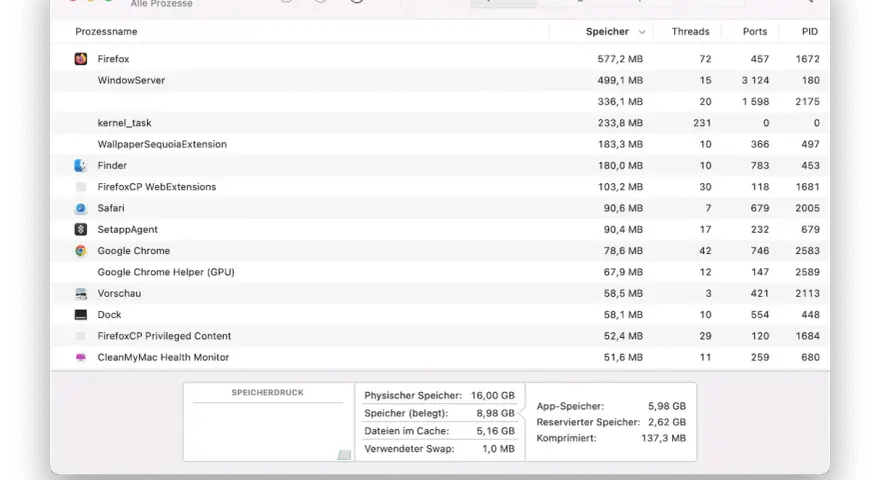Sort by the Threads column header

690,31
